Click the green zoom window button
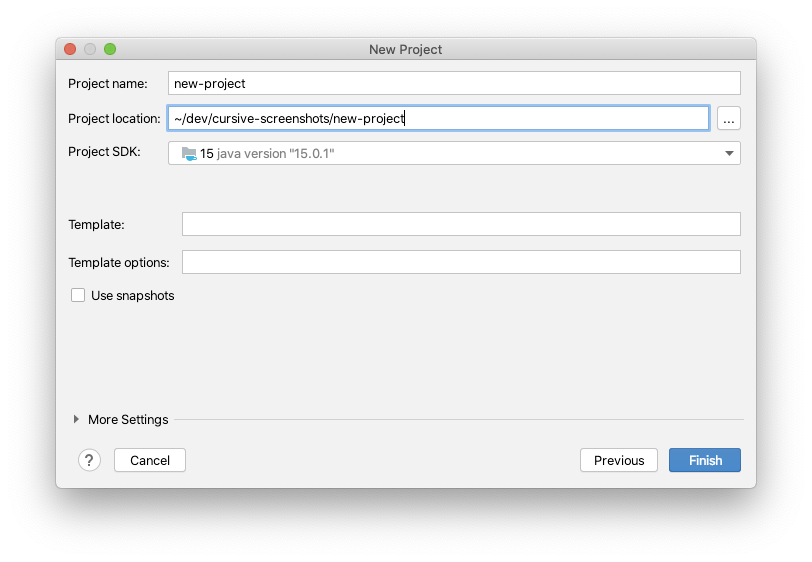The width and height of the screenshot is (812, 562). click(x=110, y=49)
